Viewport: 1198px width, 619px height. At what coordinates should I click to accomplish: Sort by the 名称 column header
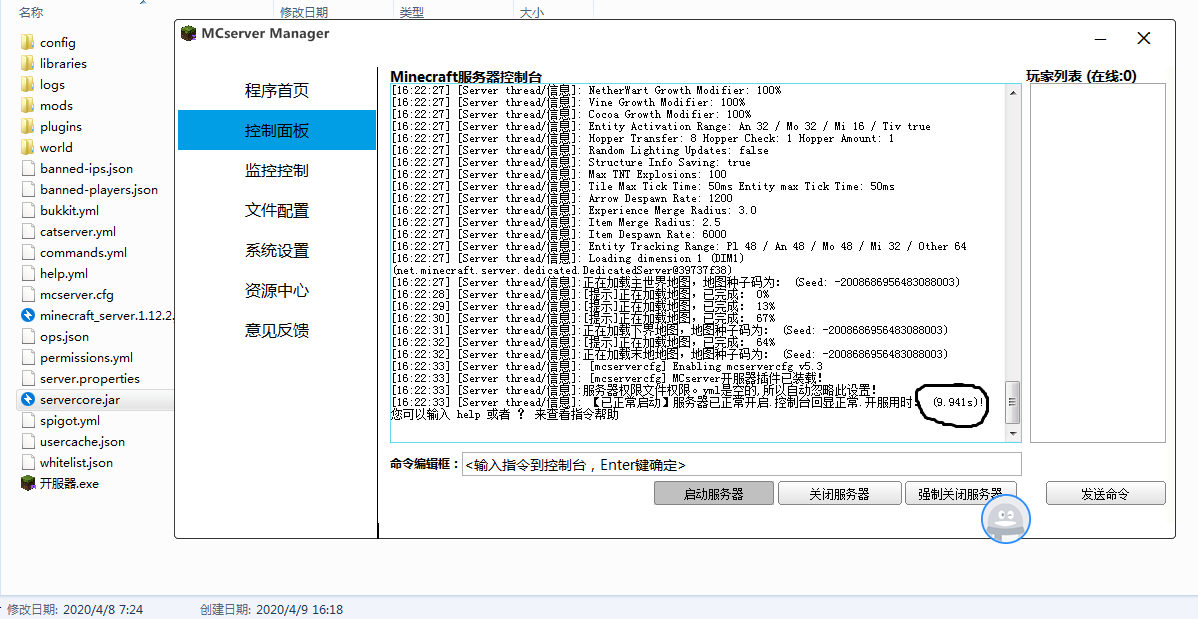(31, 12)
